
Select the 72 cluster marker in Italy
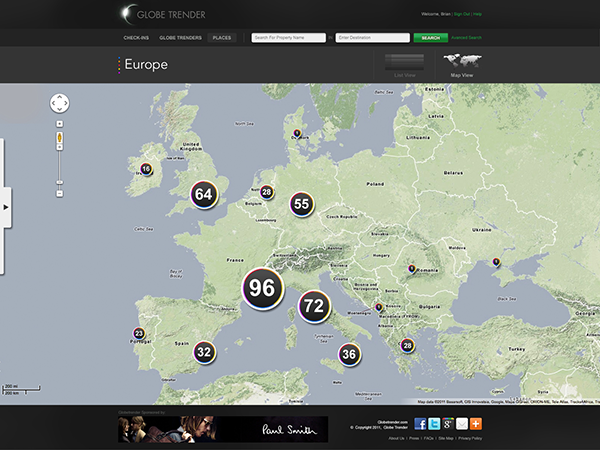tap(314, 306)
